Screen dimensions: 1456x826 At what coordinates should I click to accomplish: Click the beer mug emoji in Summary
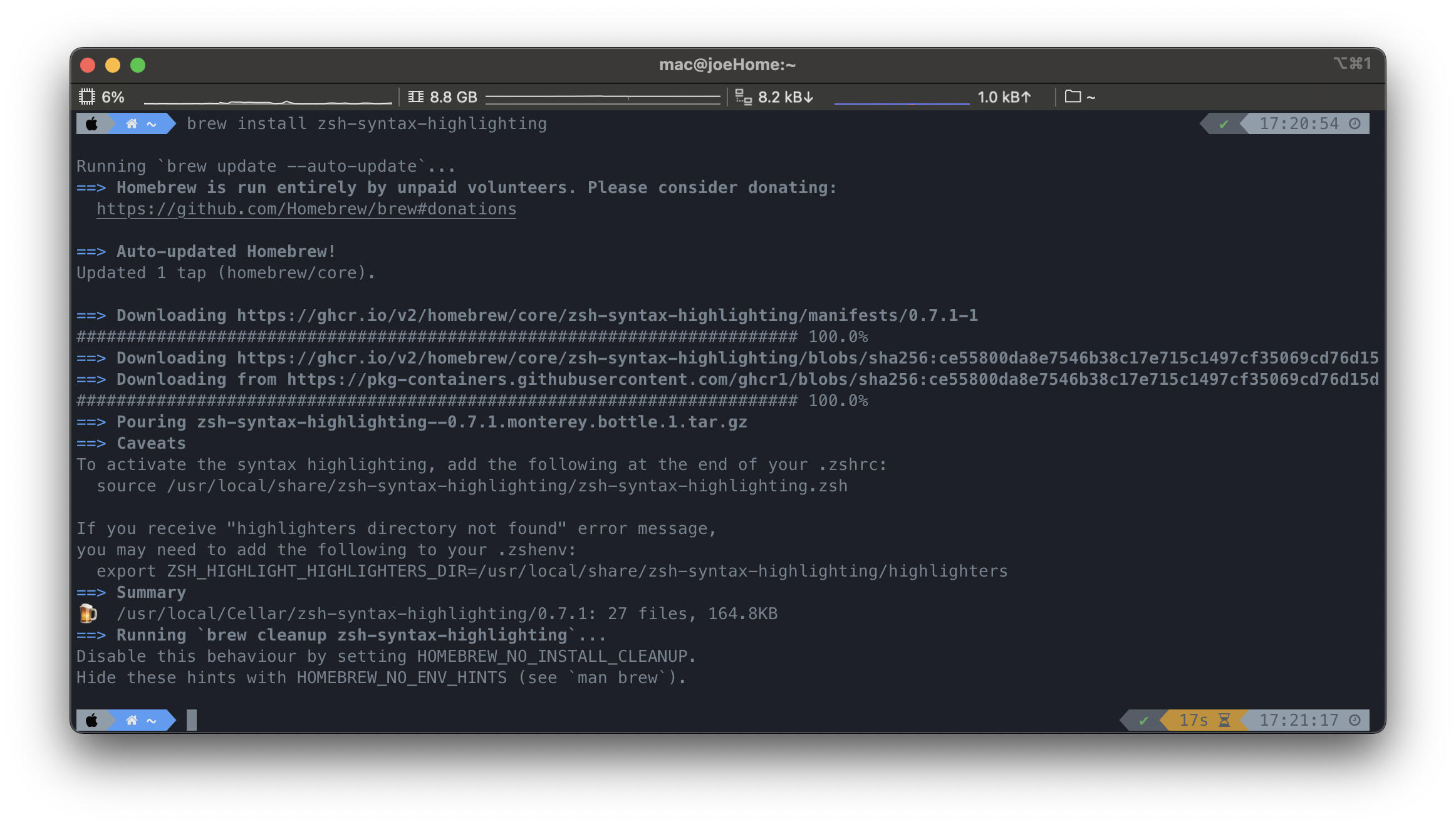click(x=88, y=614)
